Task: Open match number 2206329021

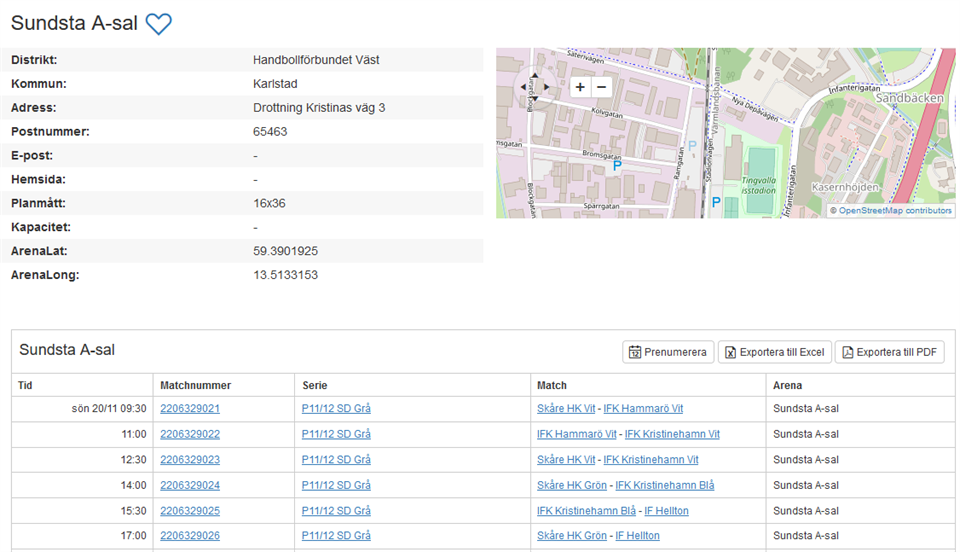Action: [190, 409]
